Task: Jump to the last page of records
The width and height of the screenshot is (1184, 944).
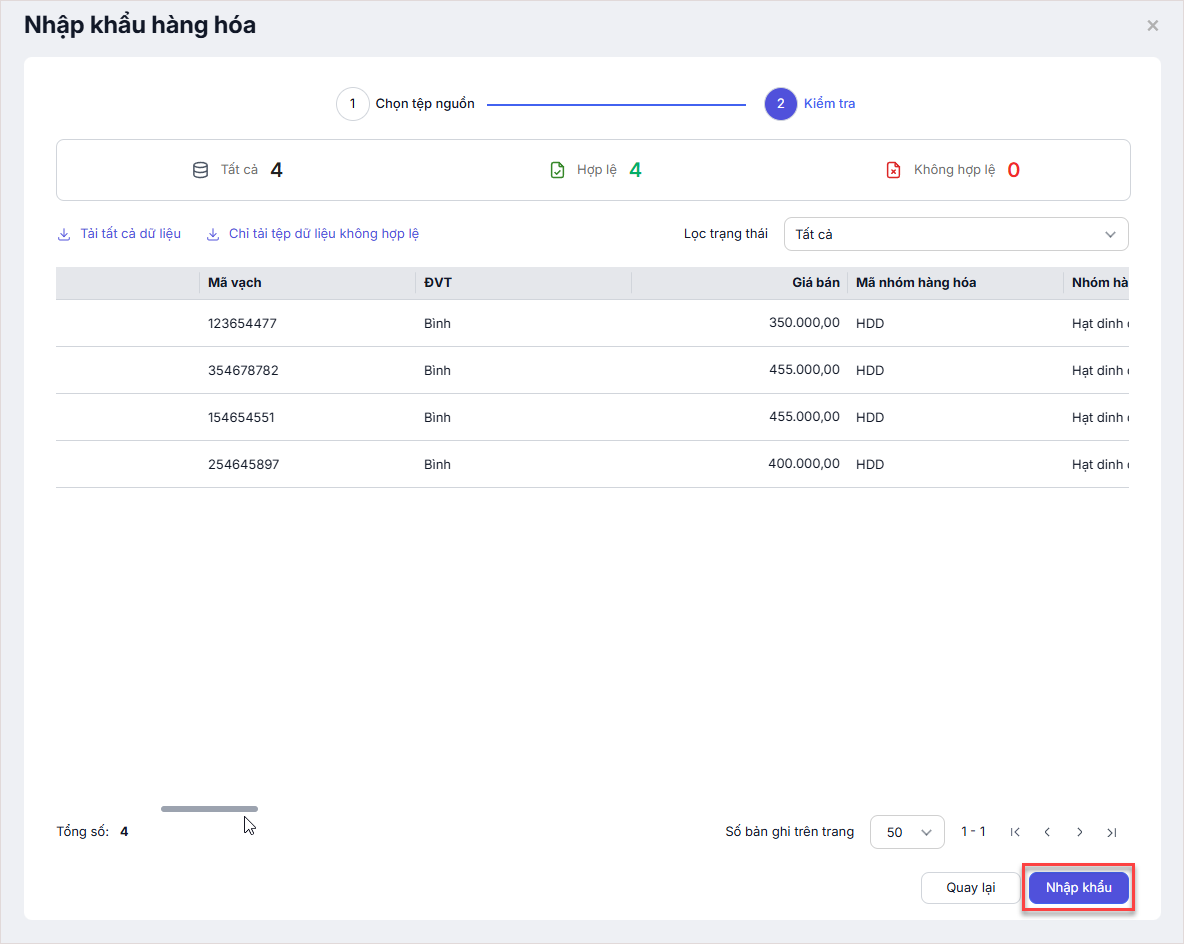Action: (1112, 832)
